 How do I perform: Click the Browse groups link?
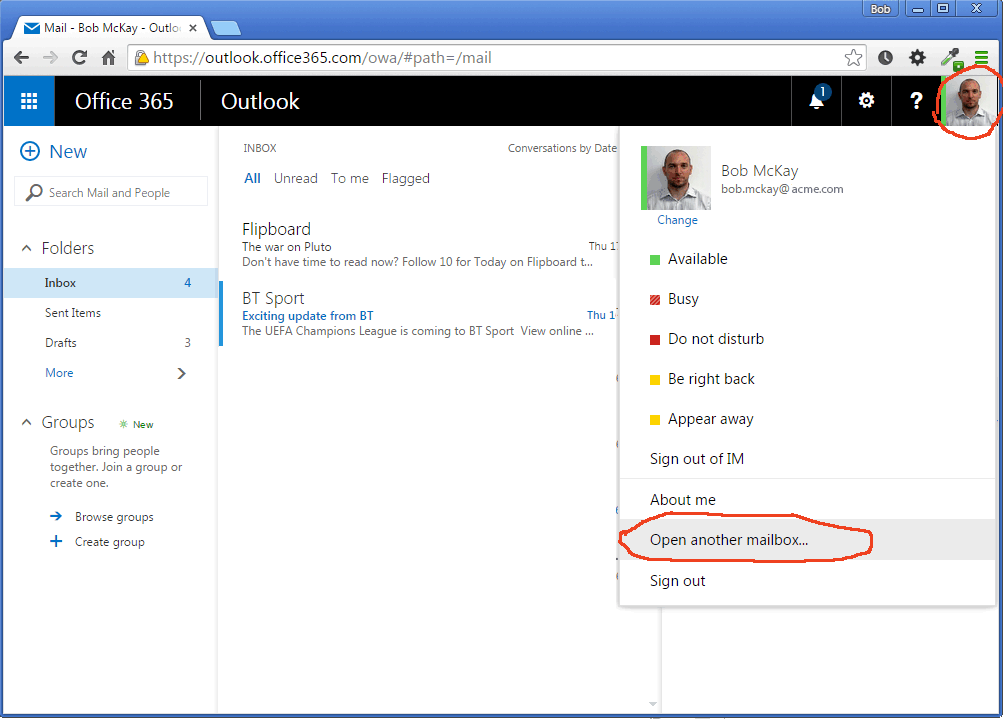114,517
